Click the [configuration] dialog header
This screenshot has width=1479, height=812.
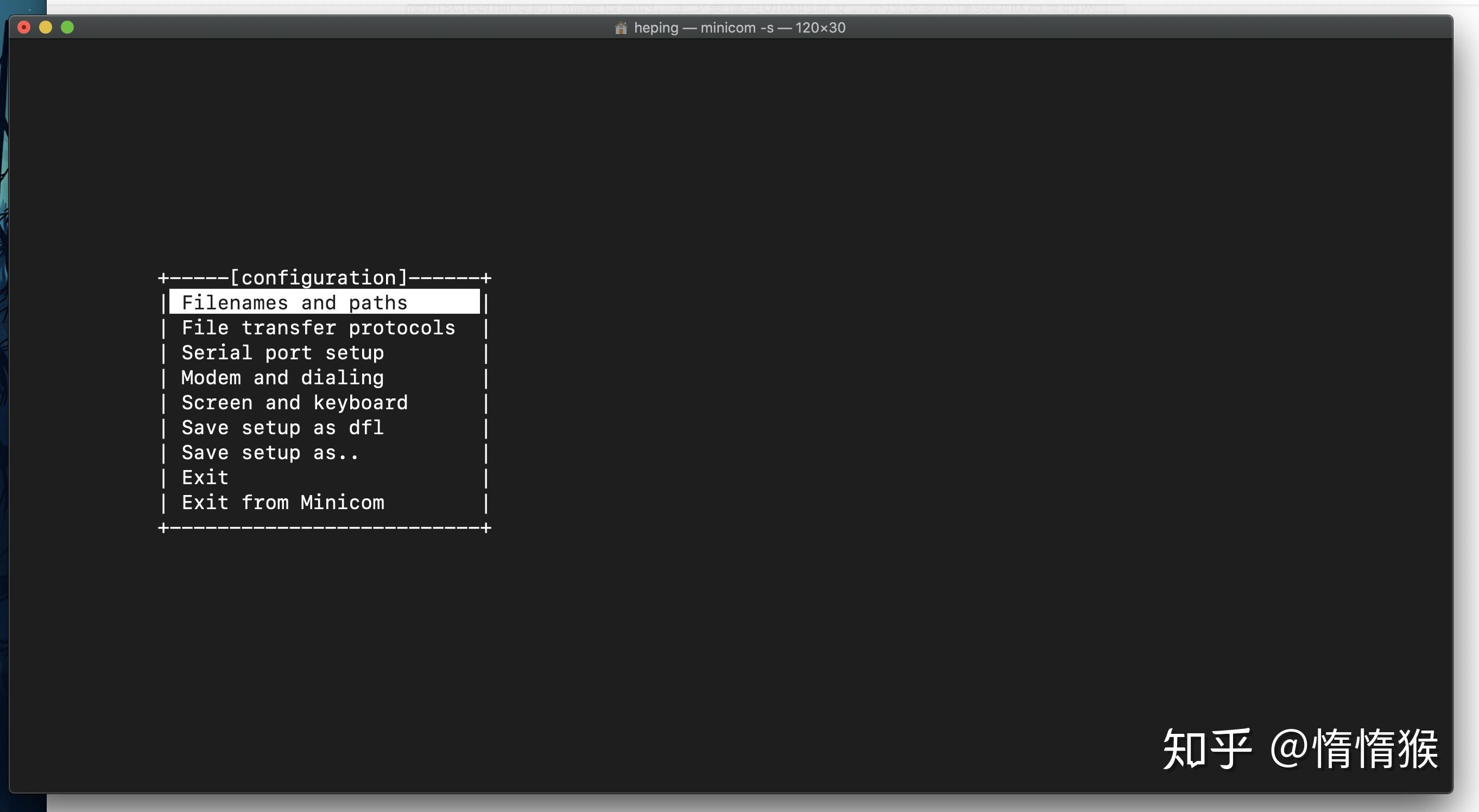coord(319,278)
